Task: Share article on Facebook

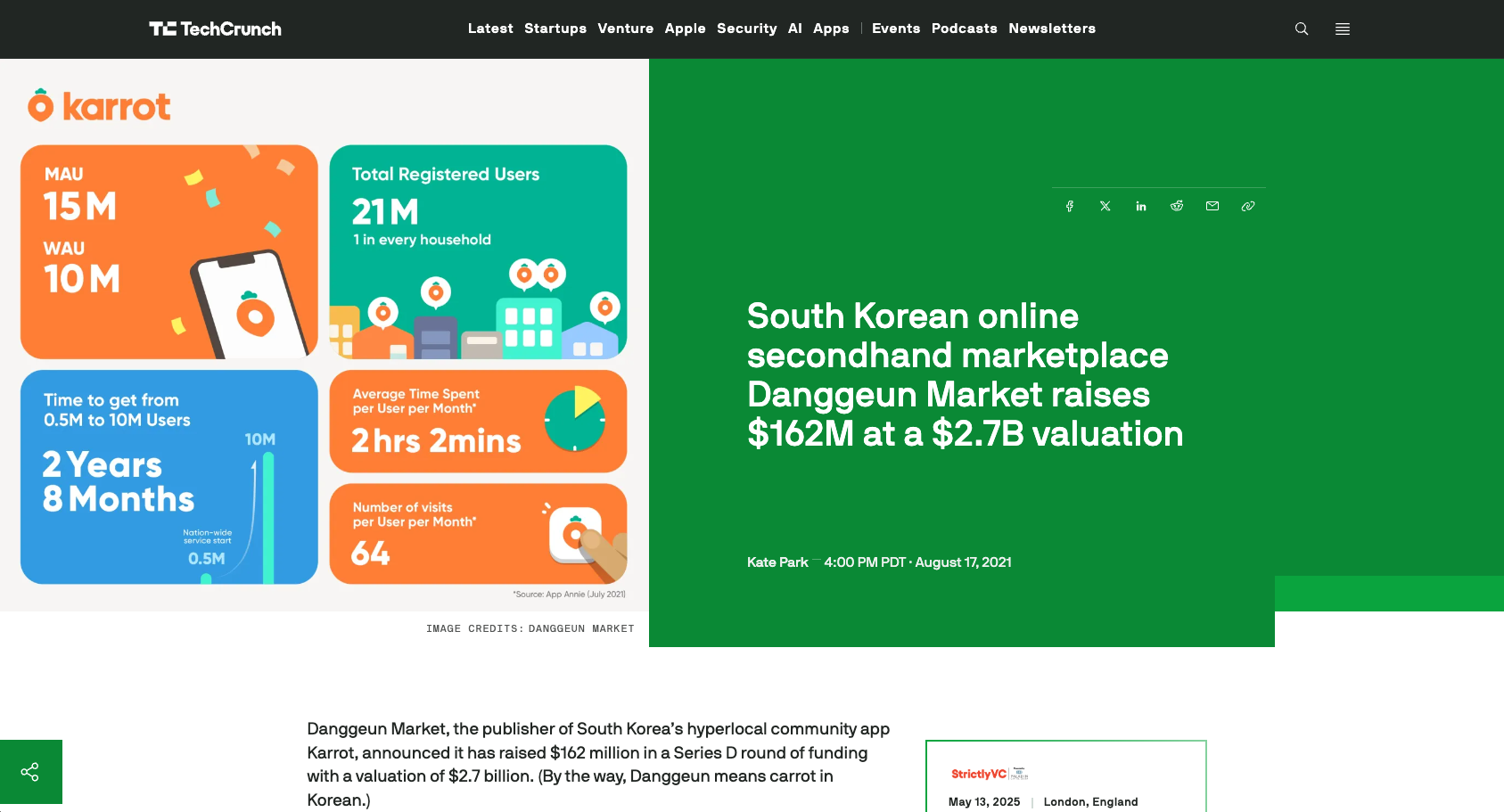Action: pos(1070,206)
